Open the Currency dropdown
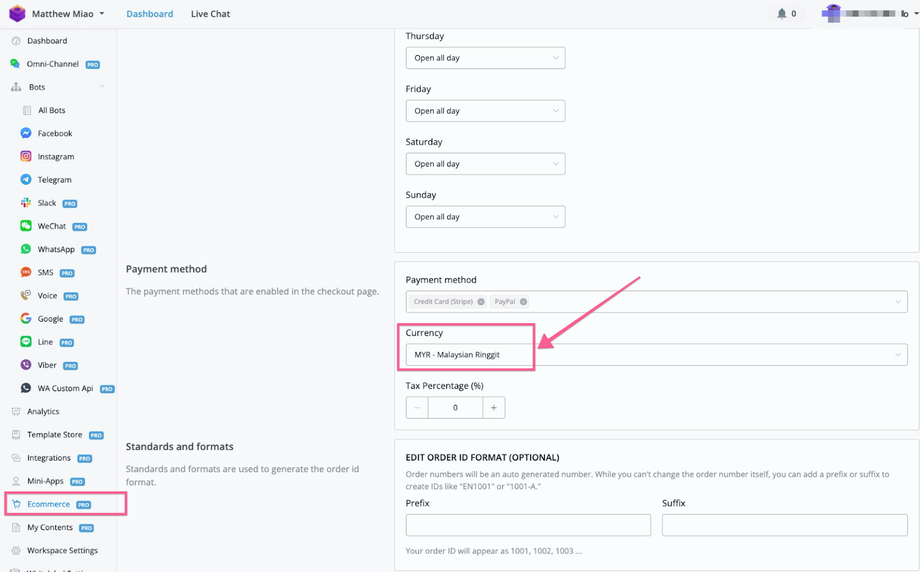This screenshot has height=572, width=920. (656, 355)
